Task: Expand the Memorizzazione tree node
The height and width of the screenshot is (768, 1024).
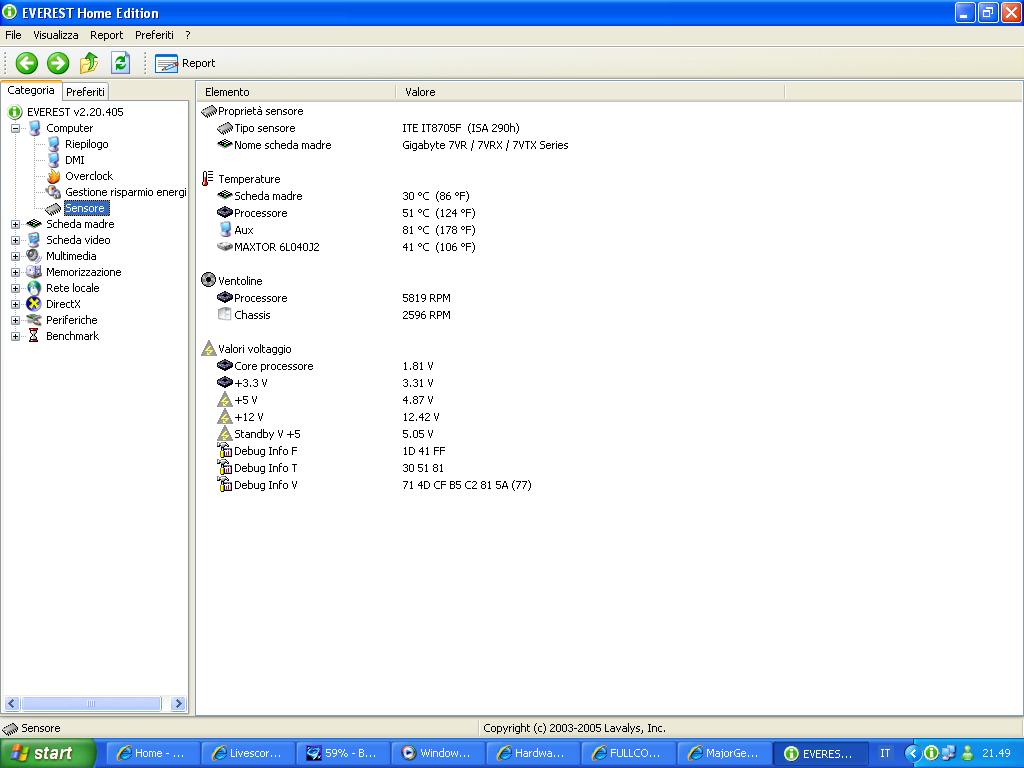Action: click(16, 272)
